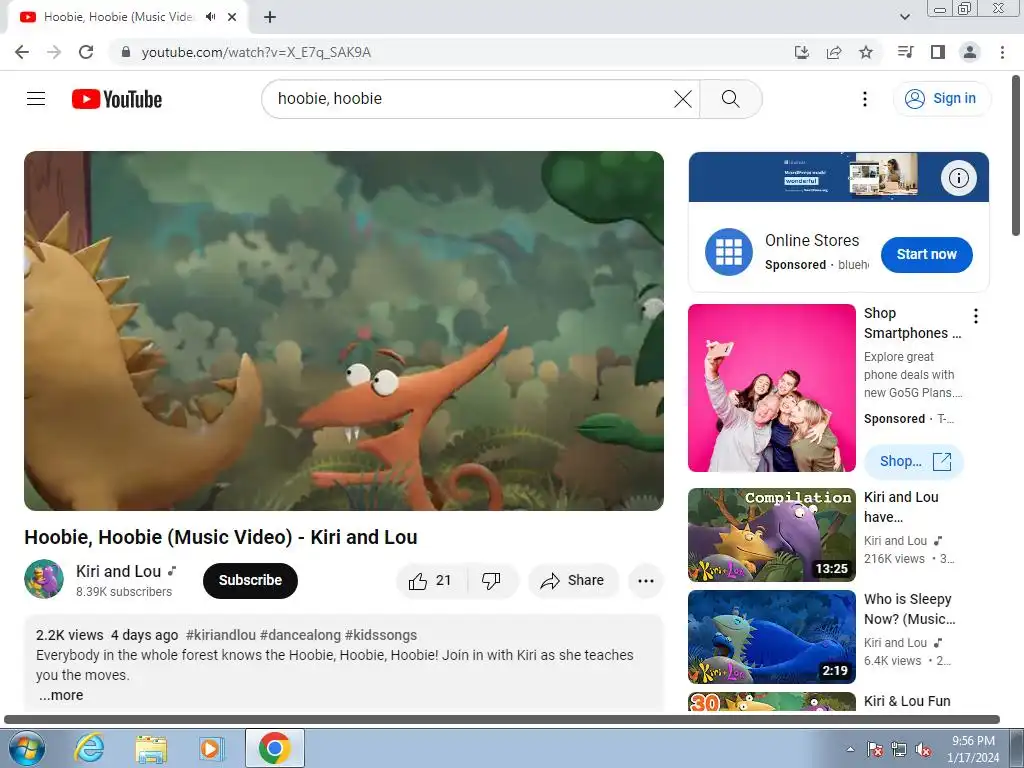Screen dimensions: 1024x768
Task: Click the Shop... external link button
Action: (914, 462)
